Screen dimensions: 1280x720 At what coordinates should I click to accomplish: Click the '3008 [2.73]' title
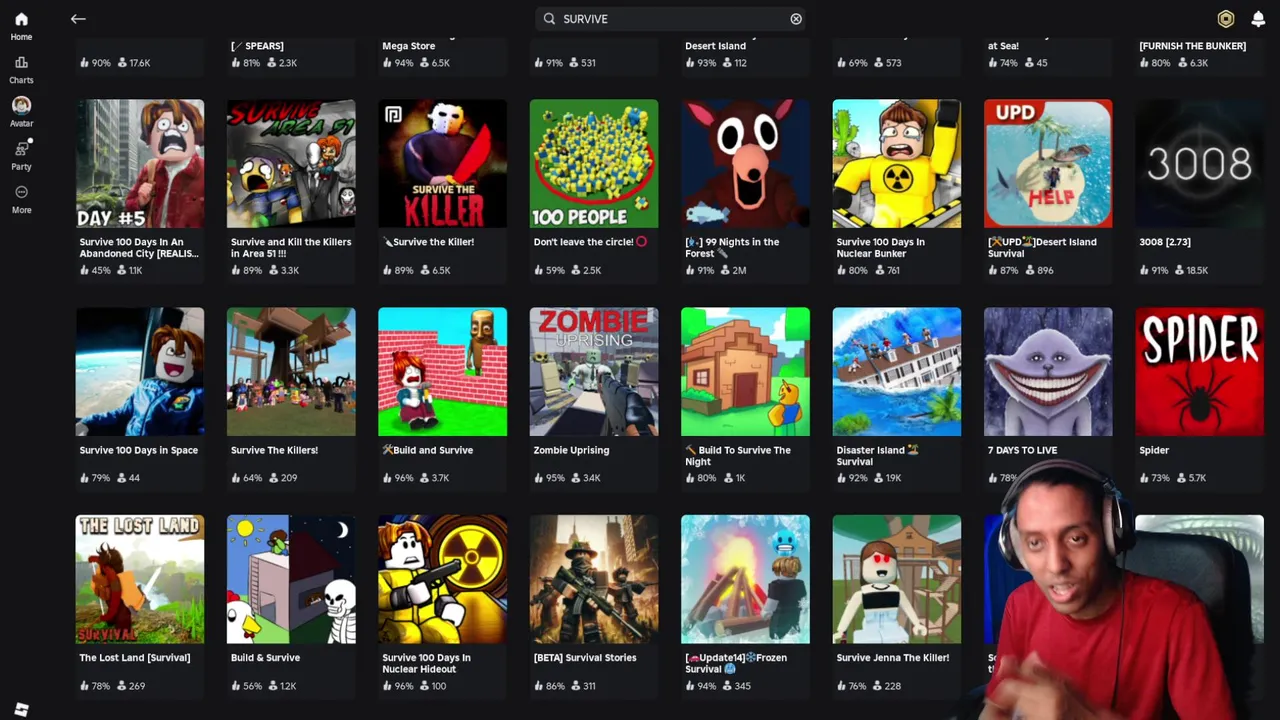point(1165,242)
